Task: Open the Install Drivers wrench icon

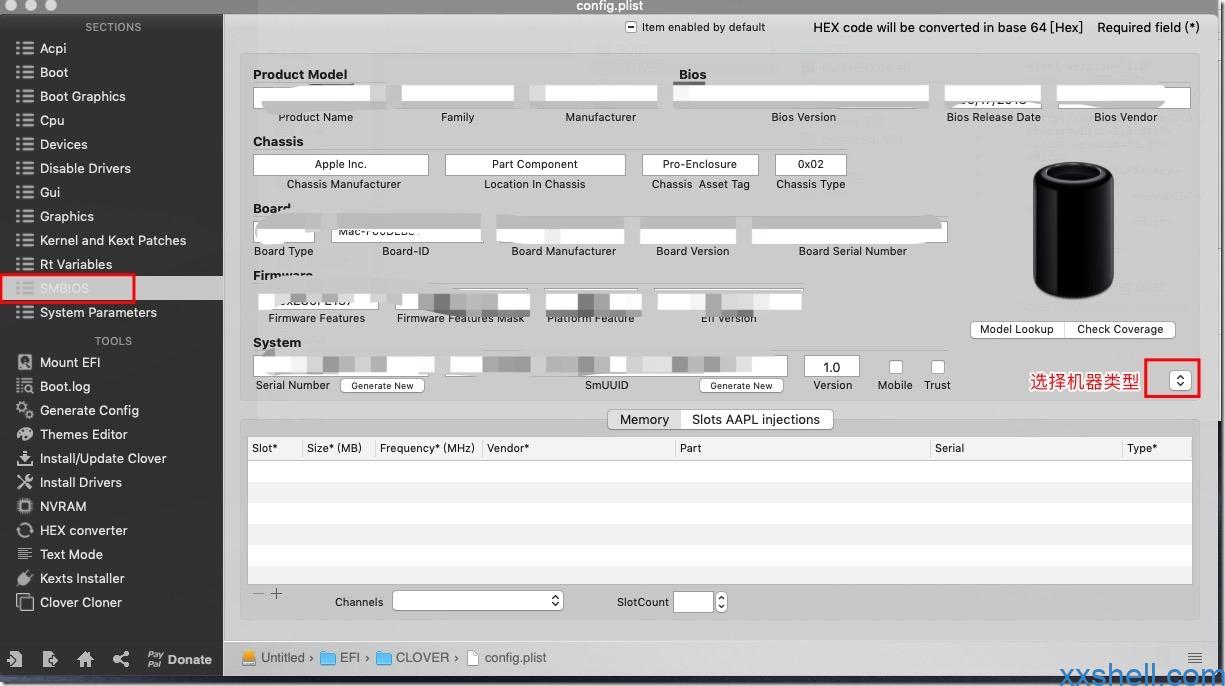Action: click(25, 482)
